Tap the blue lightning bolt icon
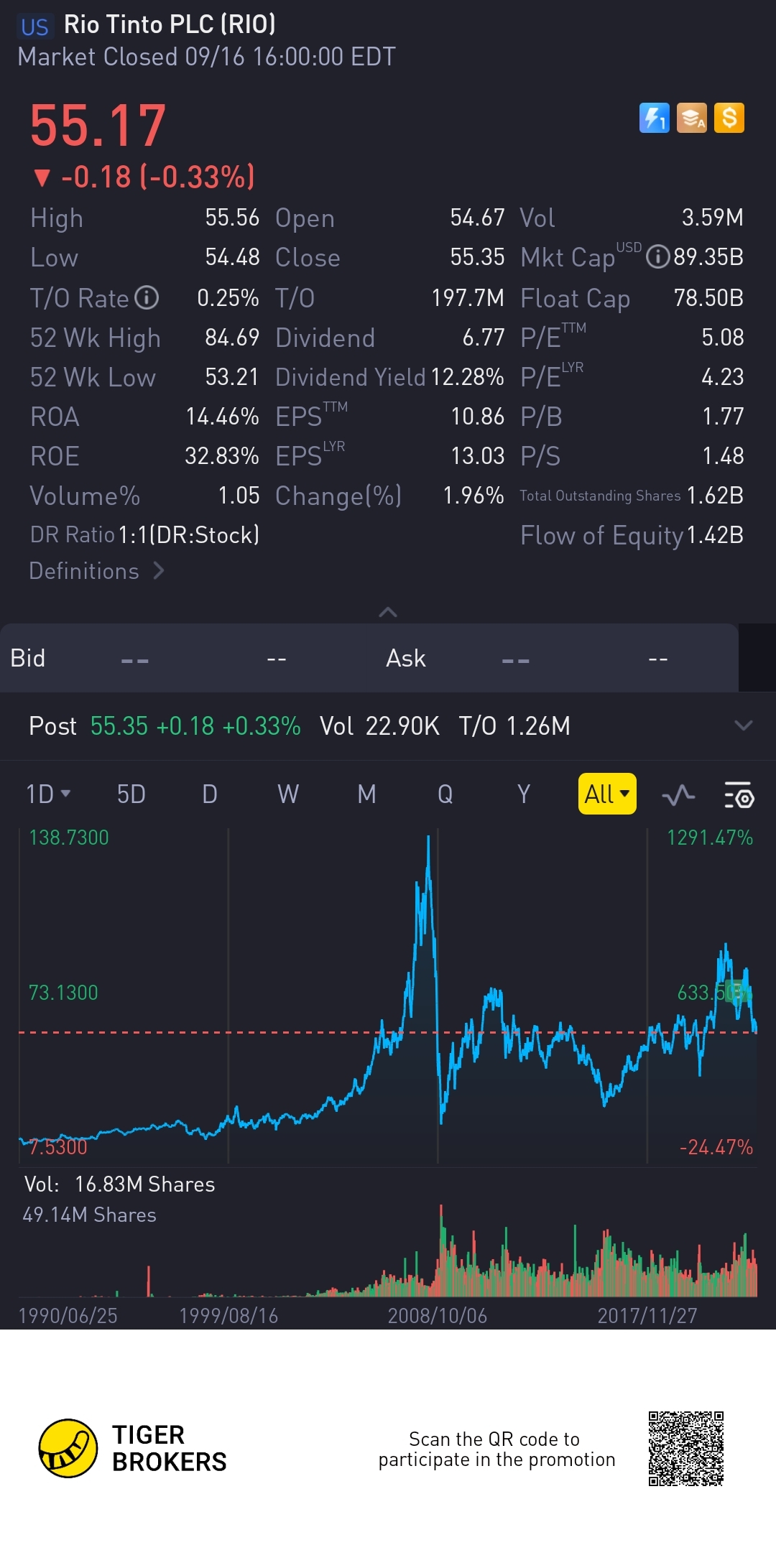Screen dimensions: 776x1568 (654, 118)
